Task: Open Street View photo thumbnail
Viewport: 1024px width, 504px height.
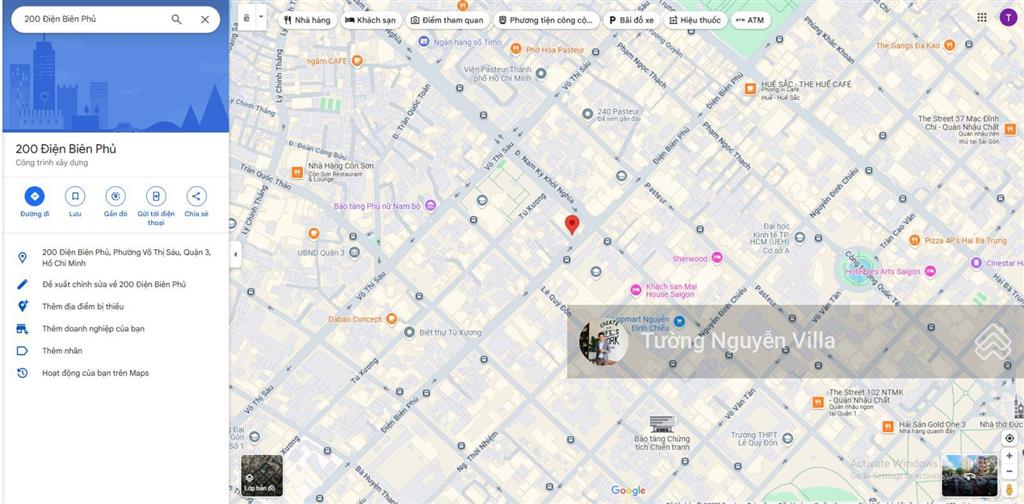Action: [x=969, y=475]
